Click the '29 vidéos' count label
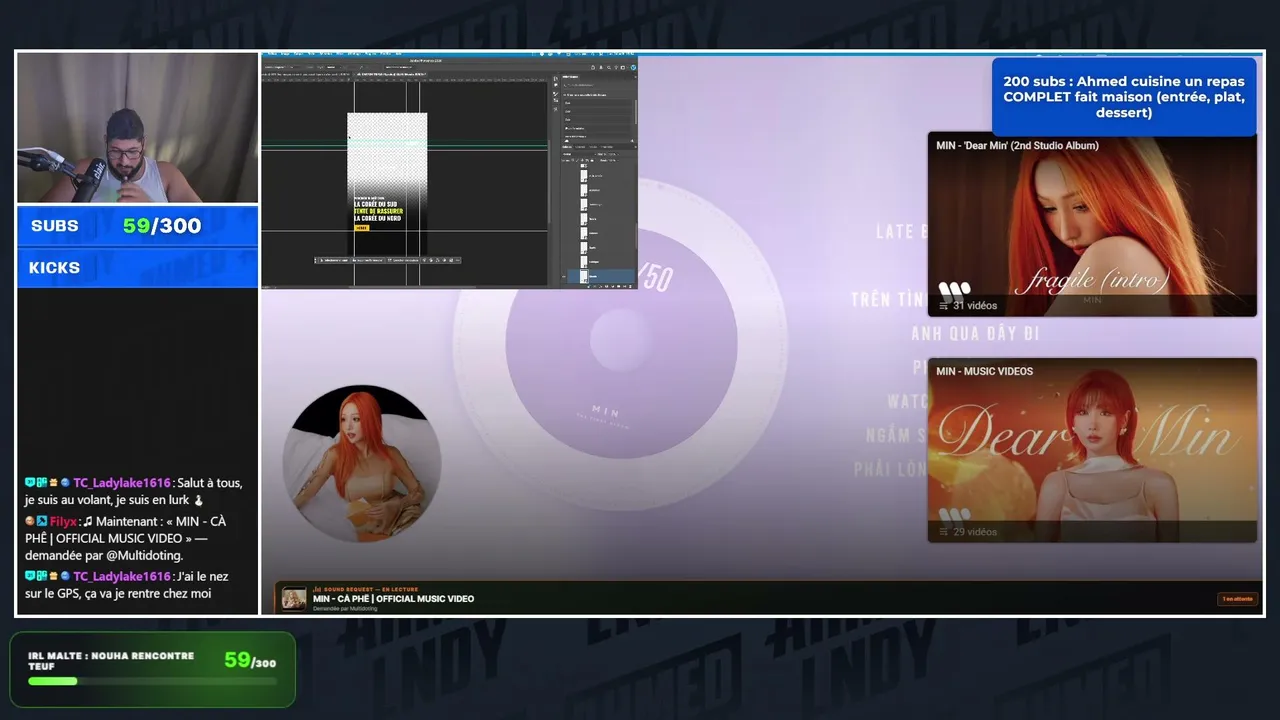The width and height of the screenshot is (1280, 720). (975, 532)
